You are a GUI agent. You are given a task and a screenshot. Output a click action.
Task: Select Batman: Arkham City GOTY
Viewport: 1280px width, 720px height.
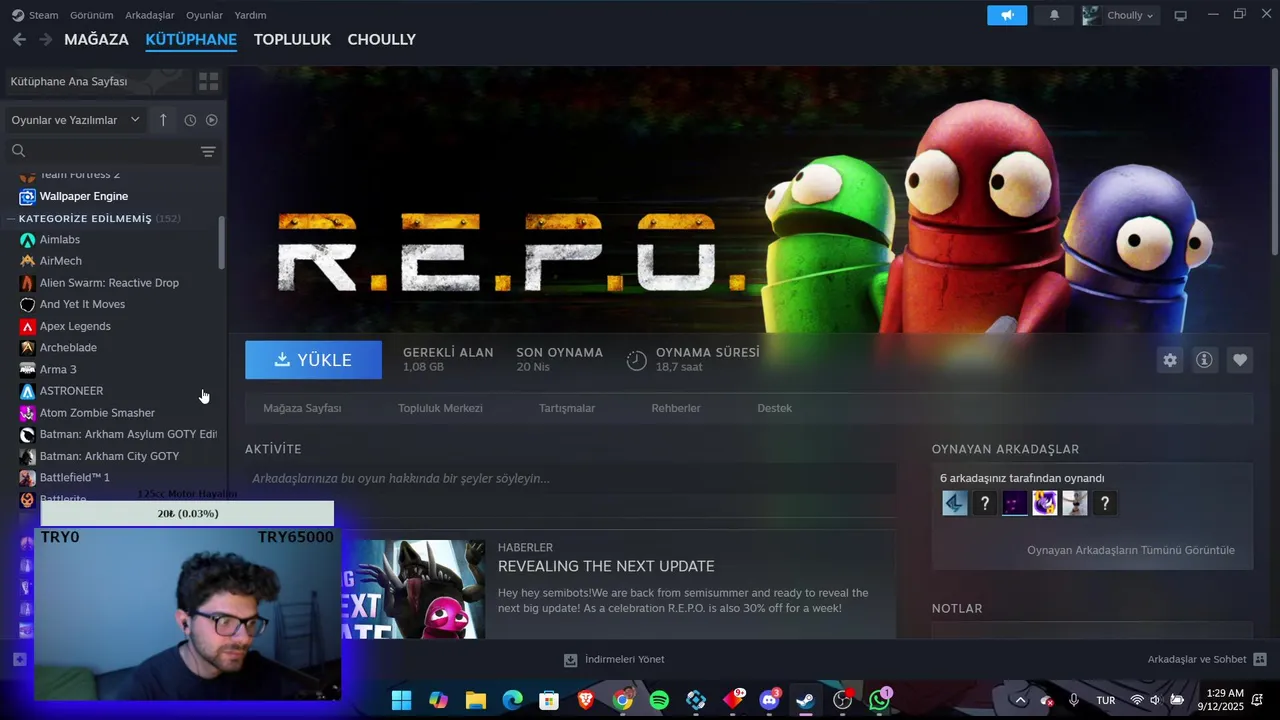[x=109, y=456]
